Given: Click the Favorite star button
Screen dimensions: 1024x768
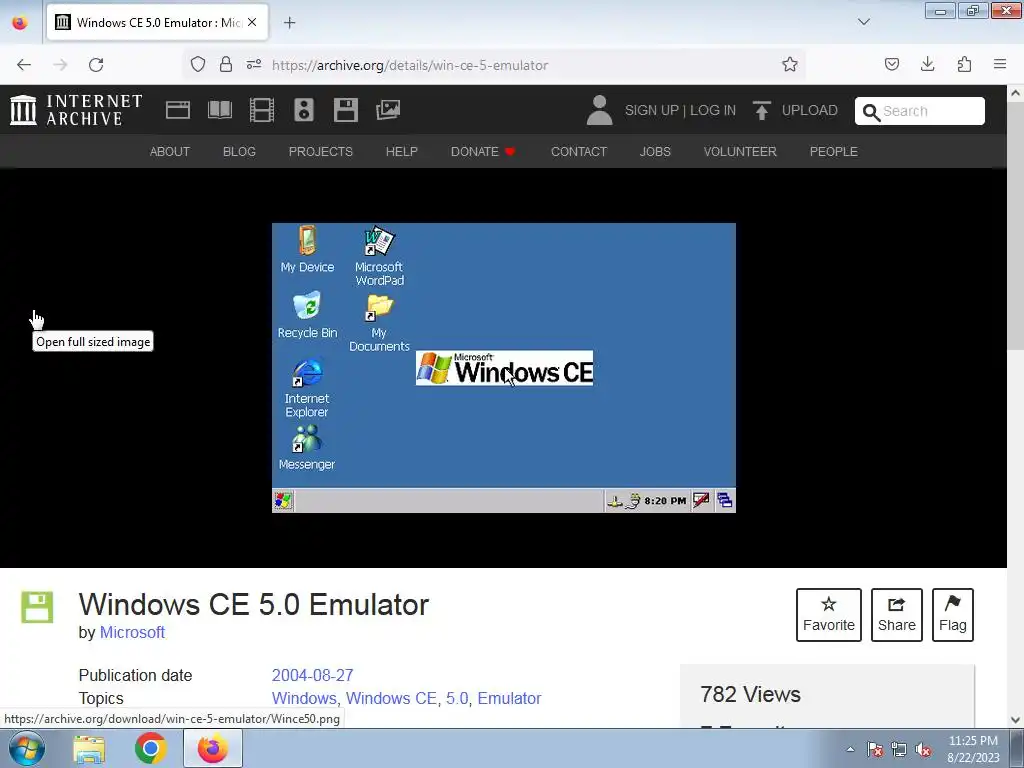Looking at the screenshot, I should point(829,615).
